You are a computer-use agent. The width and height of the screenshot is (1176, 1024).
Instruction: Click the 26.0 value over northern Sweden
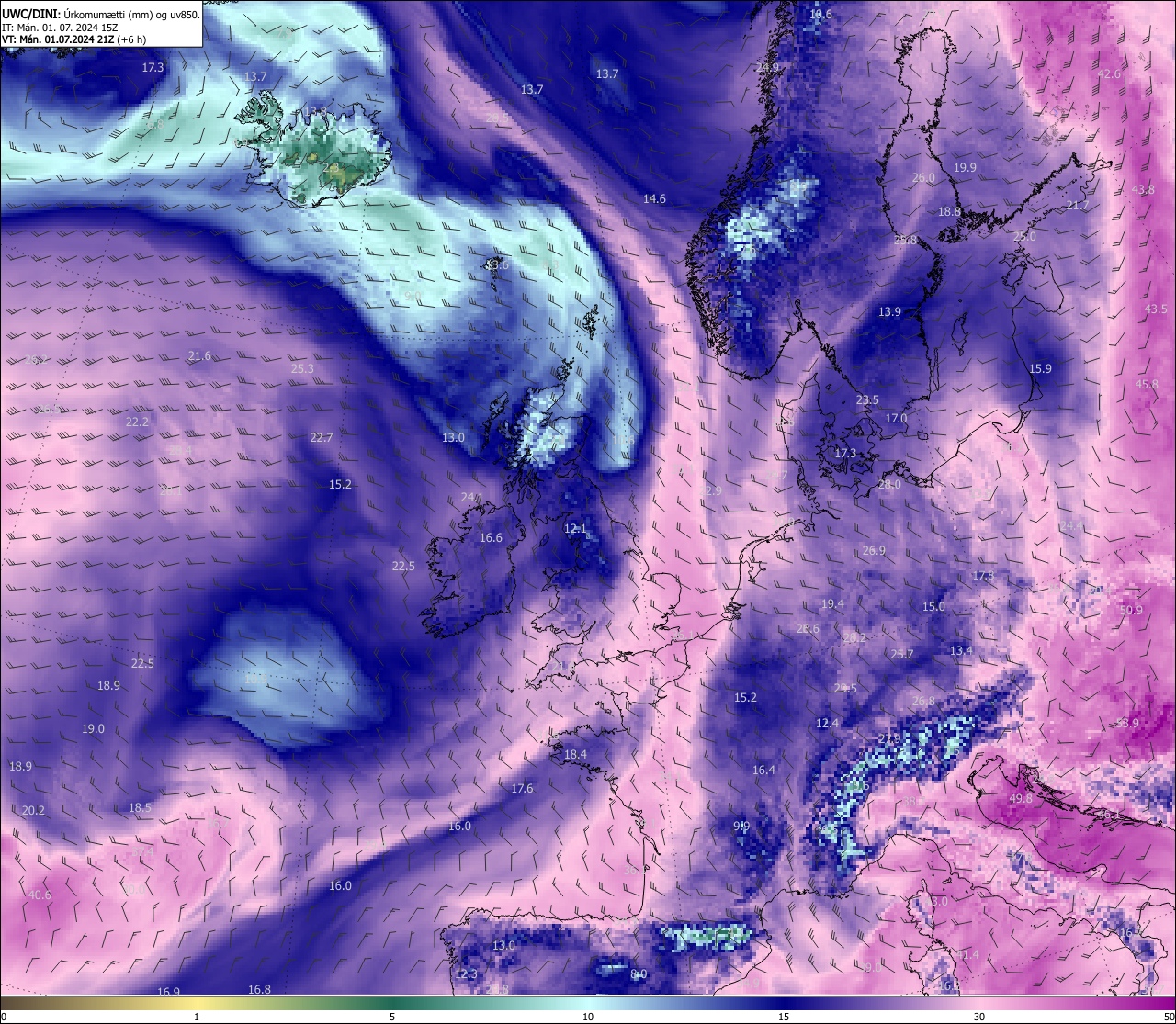923,177
